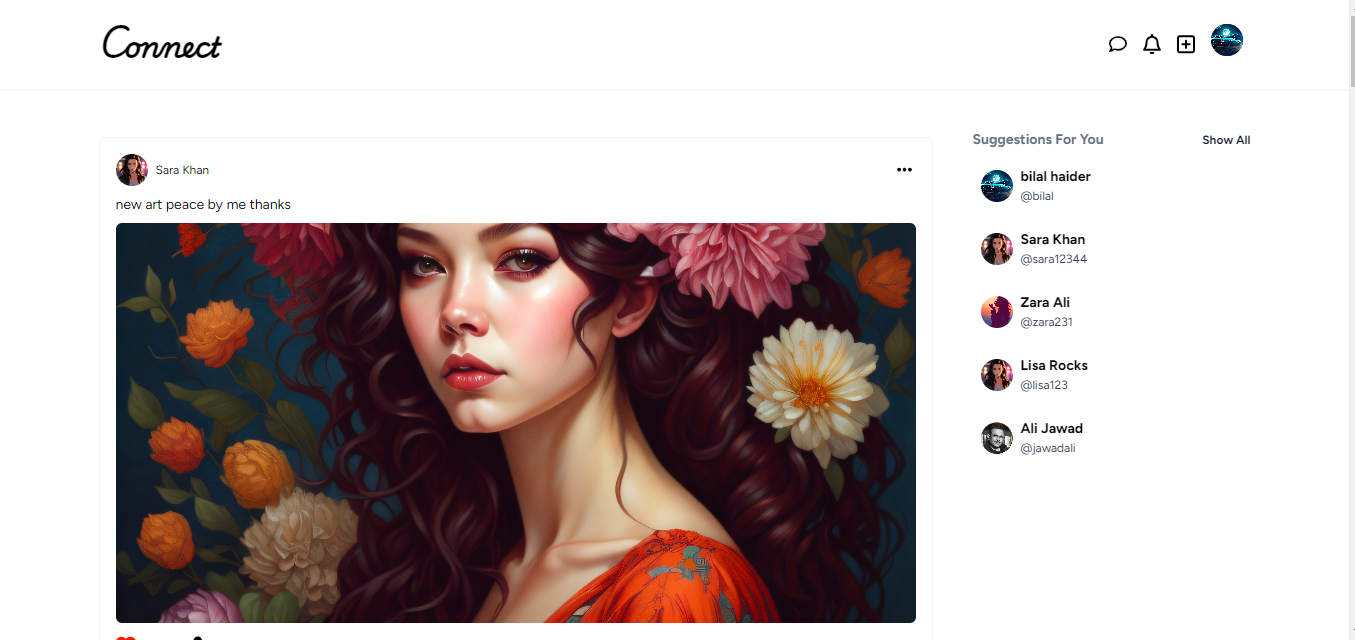Open the @sara12344 suggestion
Viewport: 1355px width, 640px height.
(1053, 259)
